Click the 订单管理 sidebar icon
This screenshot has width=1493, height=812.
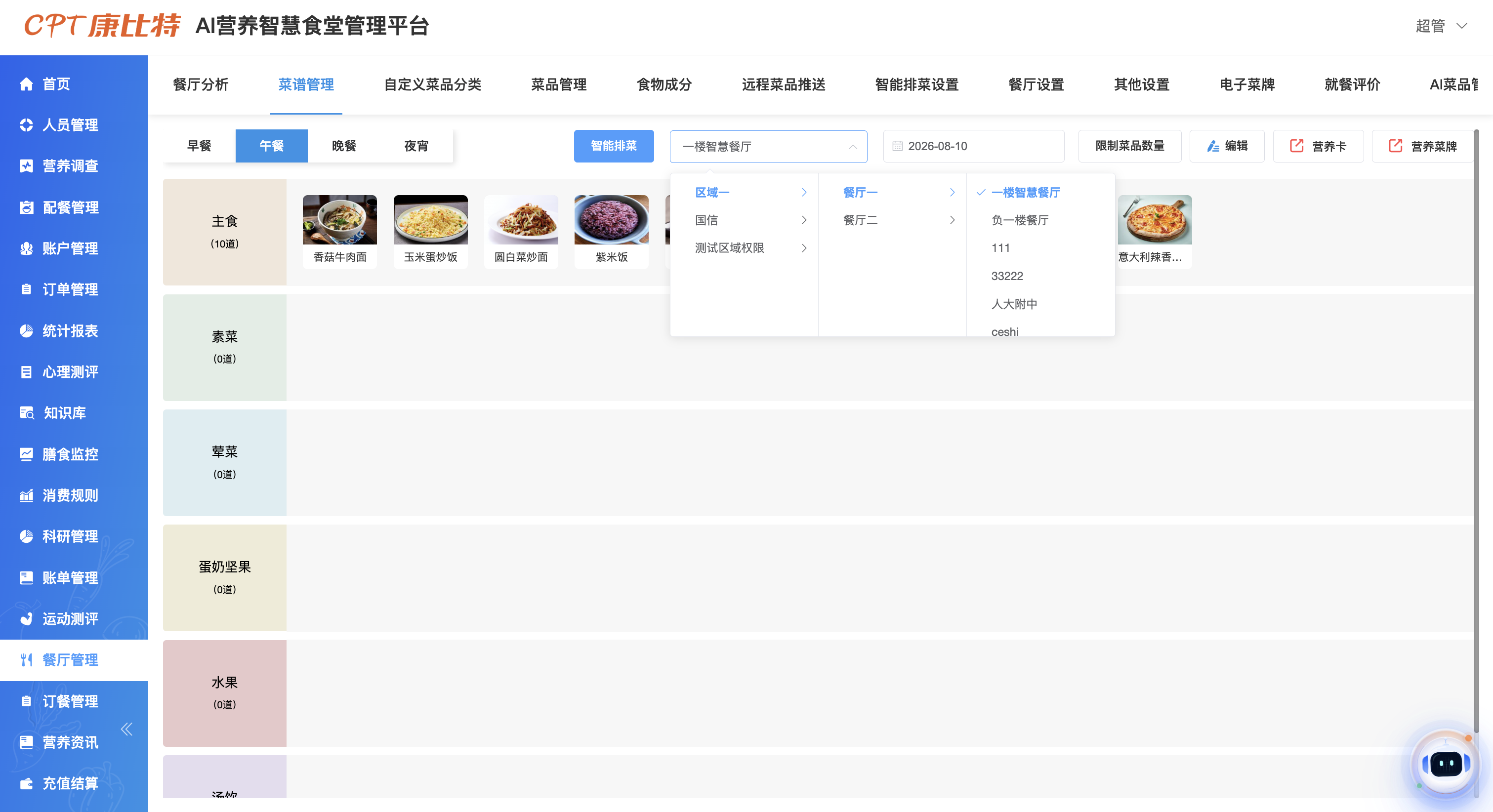(26, 289)
